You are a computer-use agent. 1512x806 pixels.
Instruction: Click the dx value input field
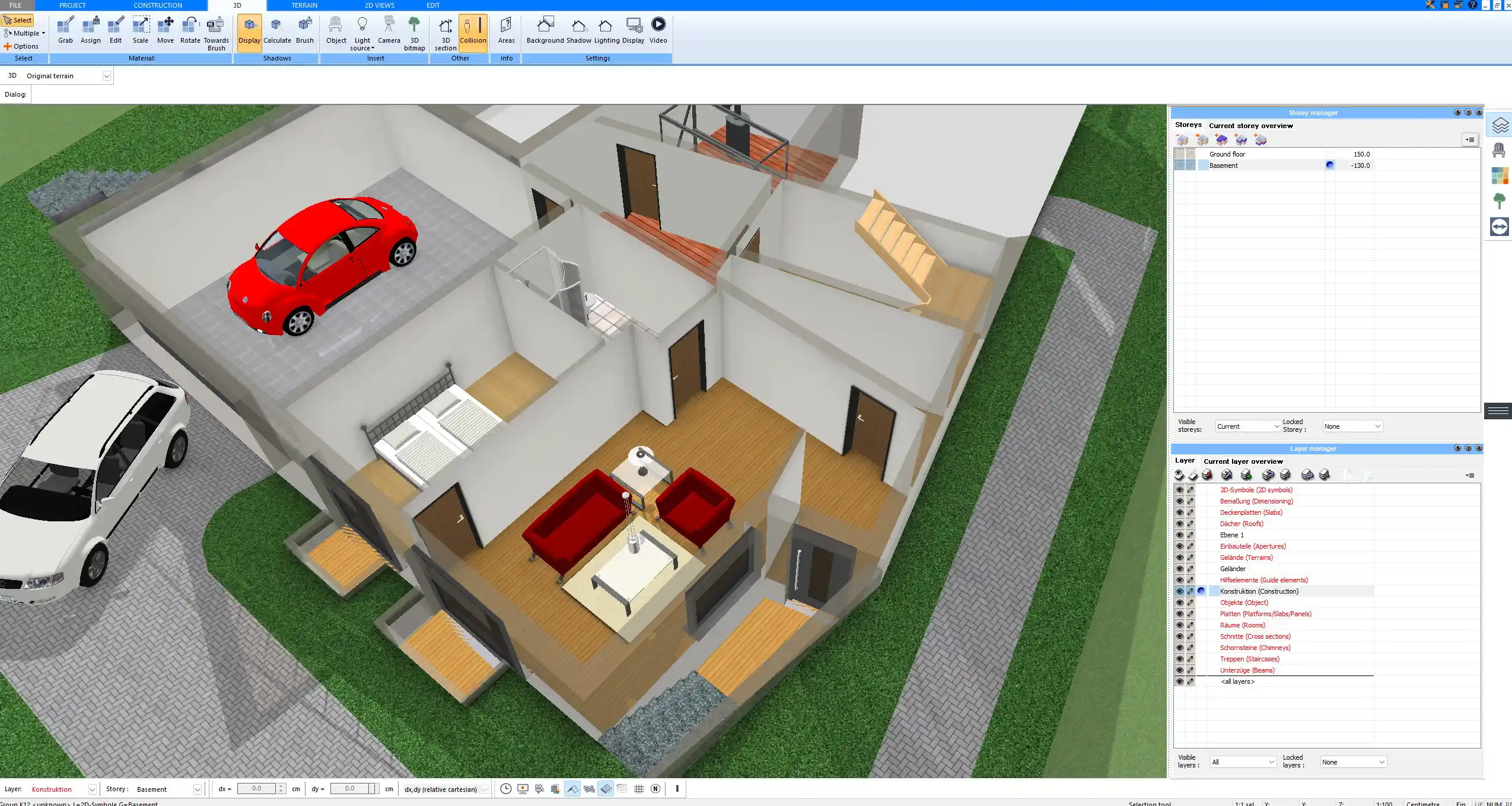257,789
